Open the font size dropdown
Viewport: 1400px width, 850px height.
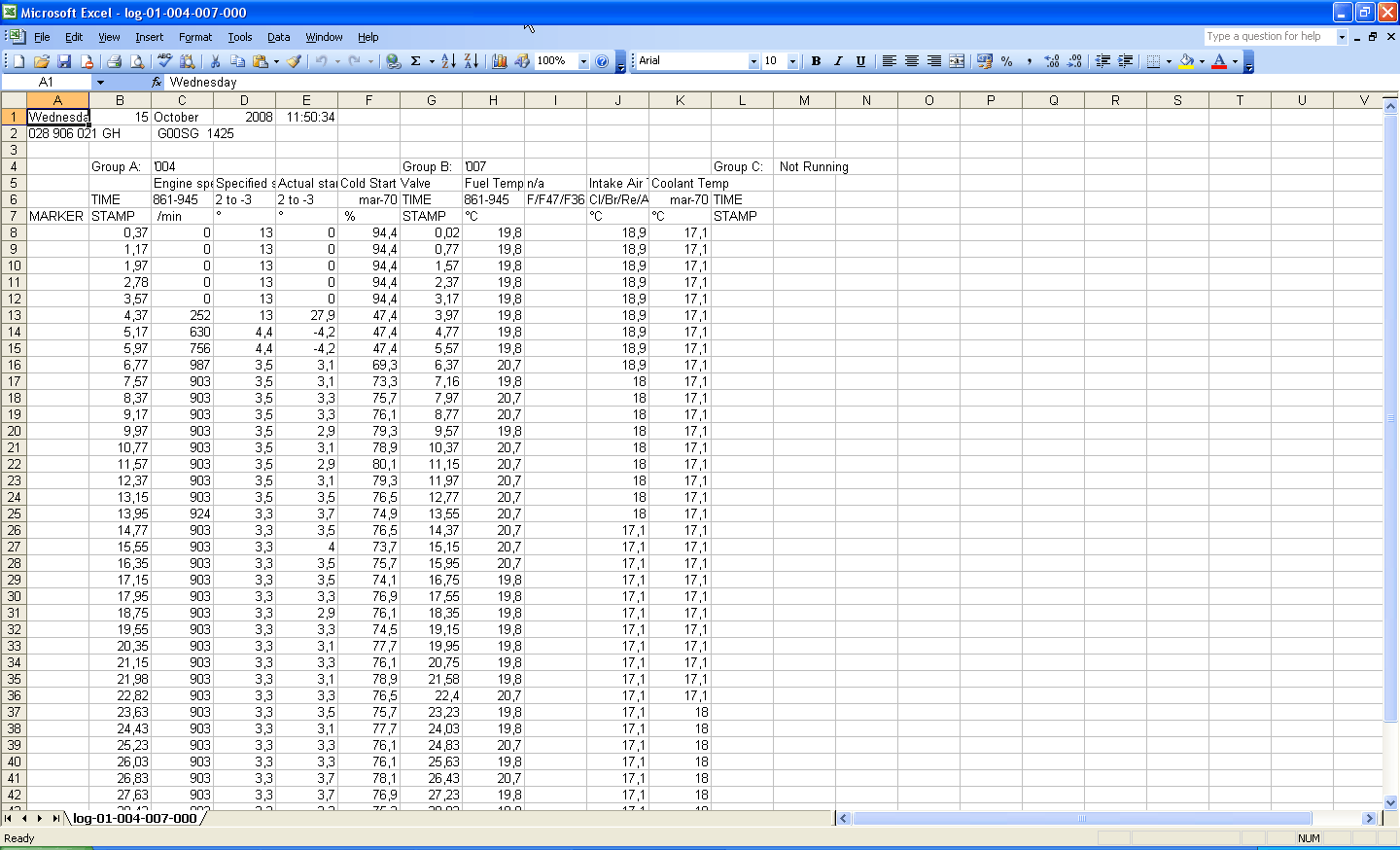(792, 61)
